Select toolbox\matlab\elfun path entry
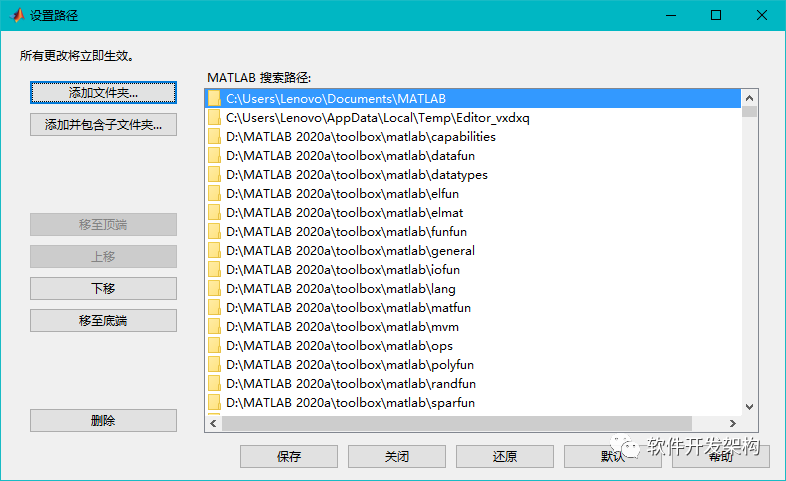 [473, 194]
